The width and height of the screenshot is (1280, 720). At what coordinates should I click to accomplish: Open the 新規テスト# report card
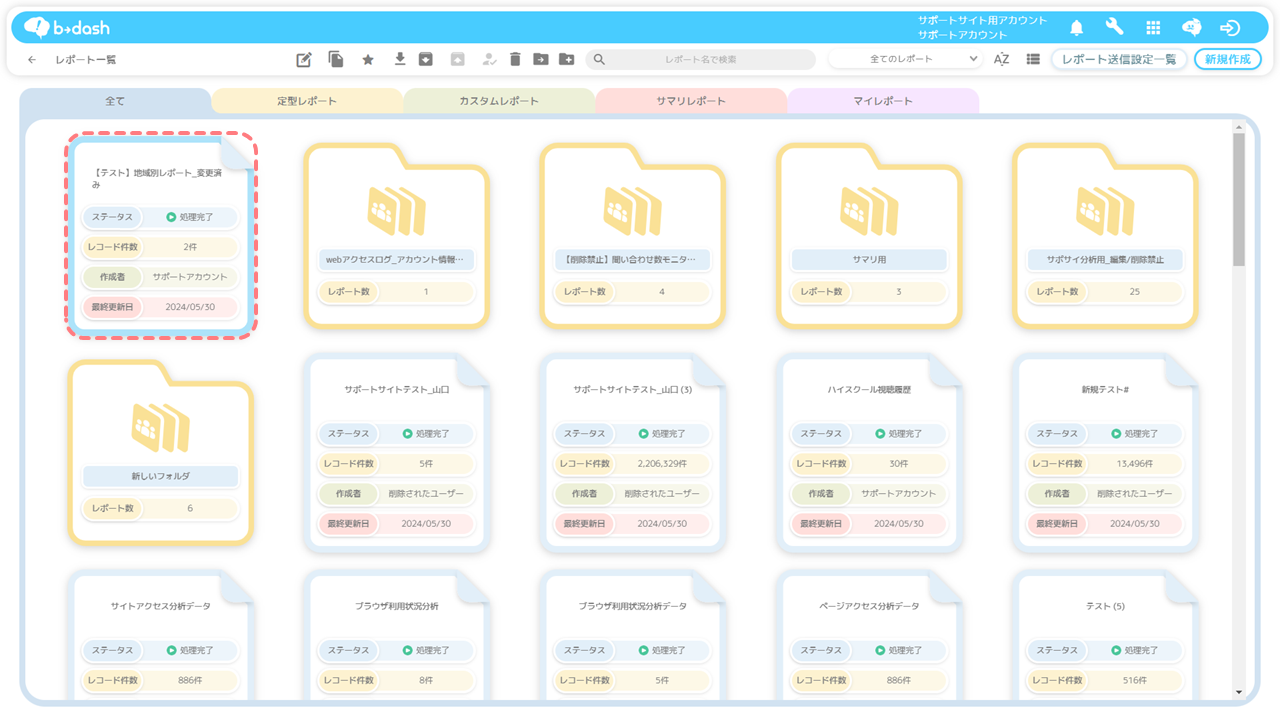[x=1105, y=452]
